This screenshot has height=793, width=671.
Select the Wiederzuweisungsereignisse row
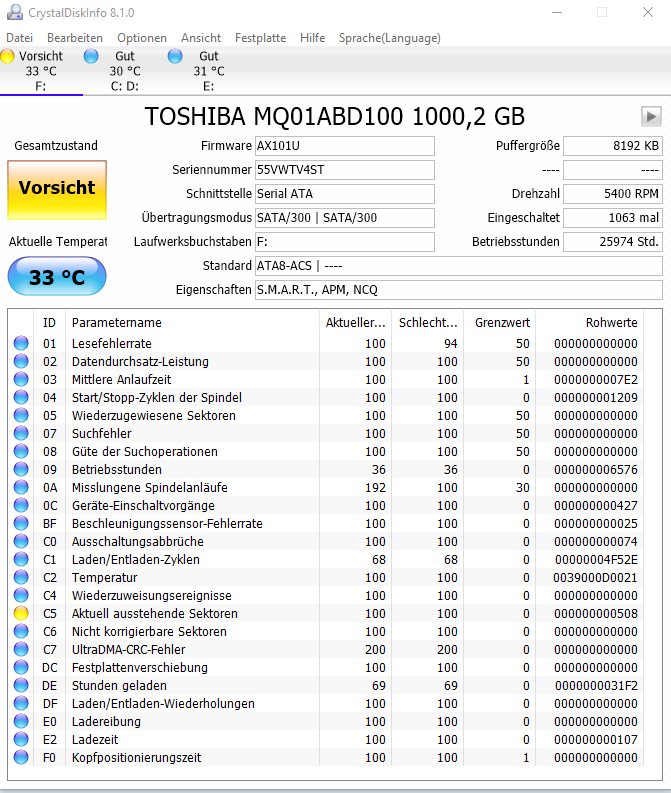tap(327, 596)
